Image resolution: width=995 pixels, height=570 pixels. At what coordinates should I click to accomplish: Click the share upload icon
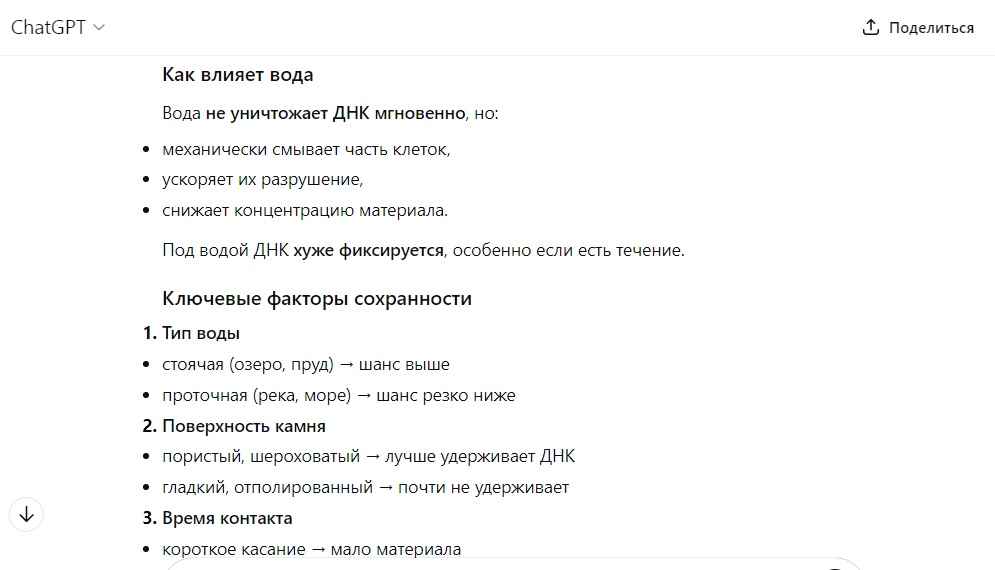[871, 27]
